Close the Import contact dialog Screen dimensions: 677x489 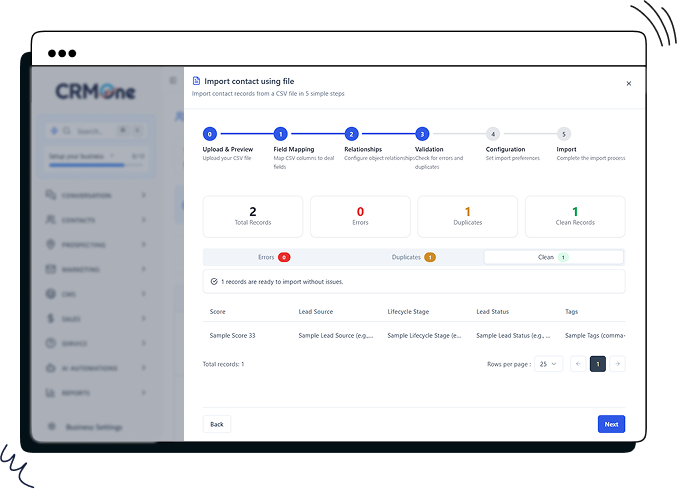628,84
